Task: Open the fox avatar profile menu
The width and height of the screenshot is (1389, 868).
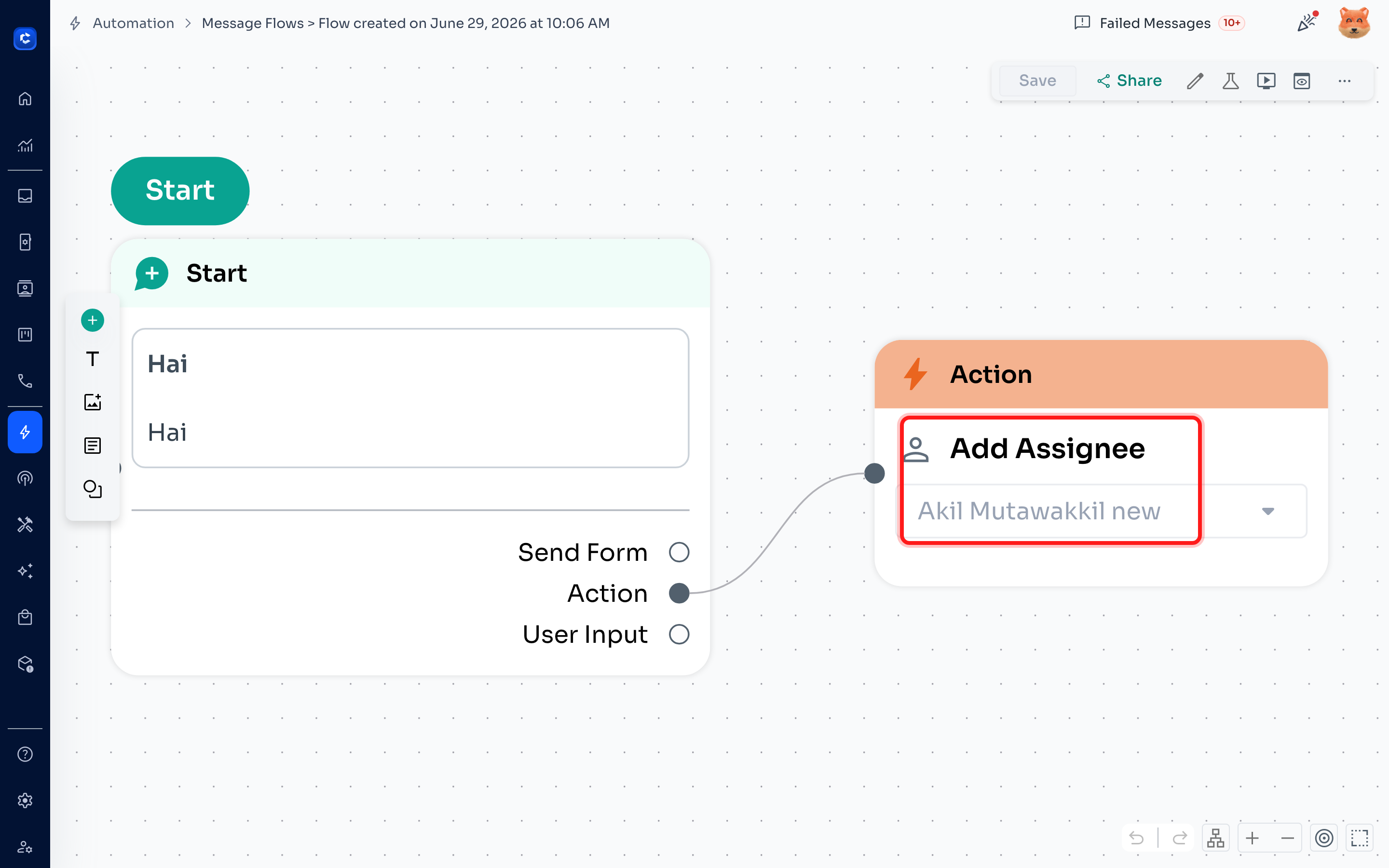Action: [x=1354, y=23]
